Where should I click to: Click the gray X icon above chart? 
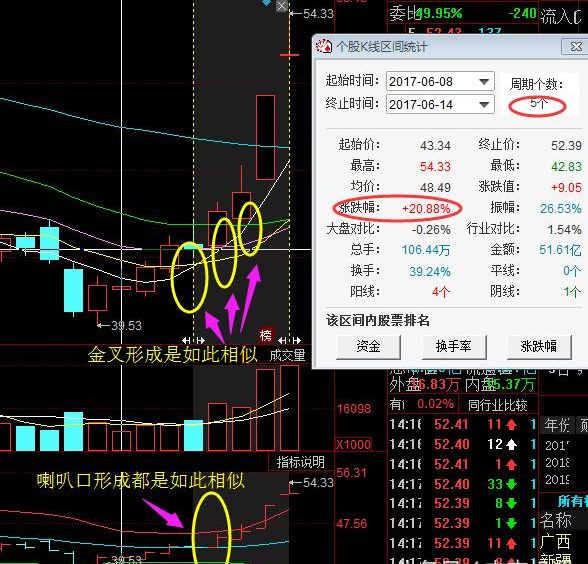click(282, 6)
